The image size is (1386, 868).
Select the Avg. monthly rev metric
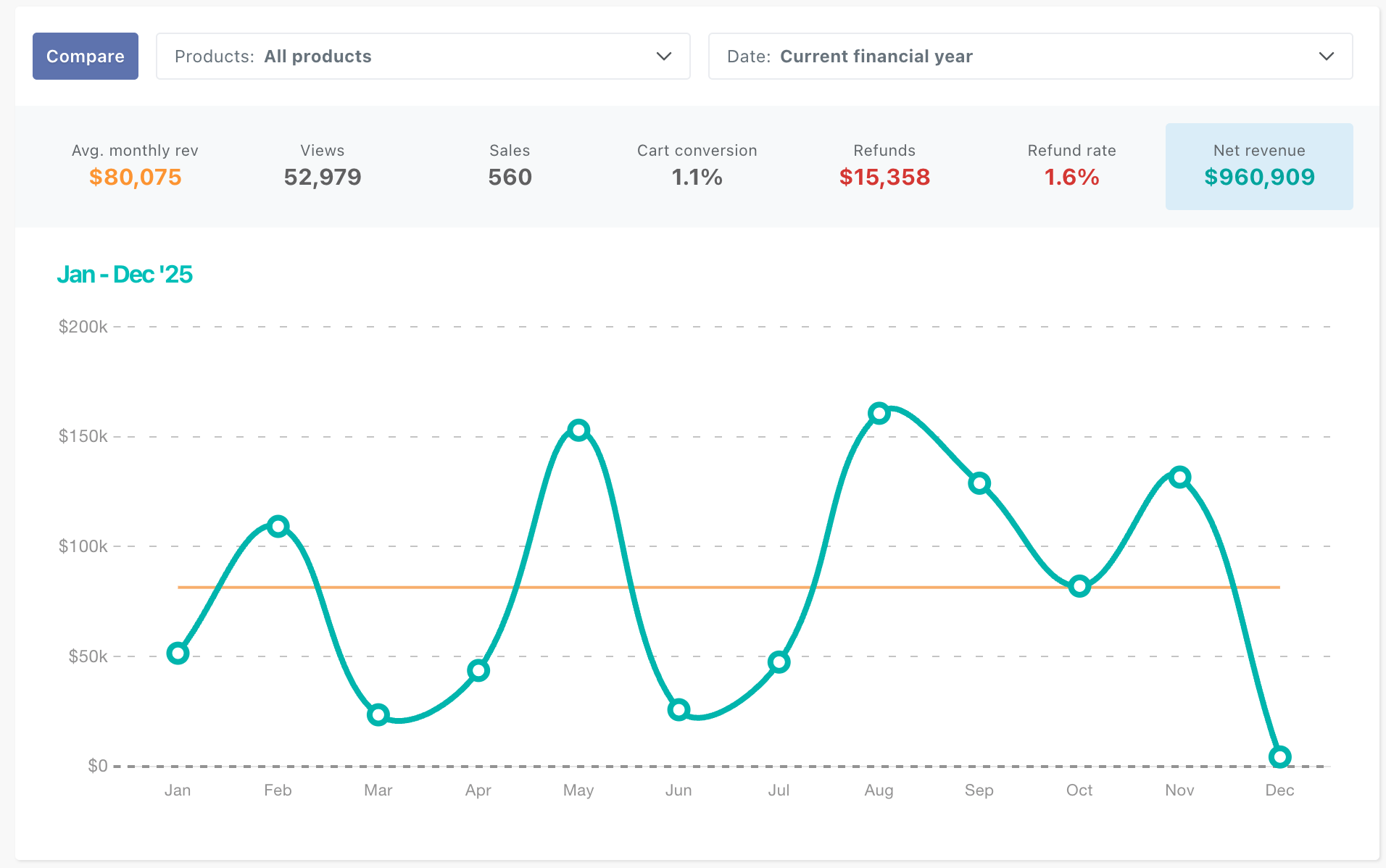135,166
